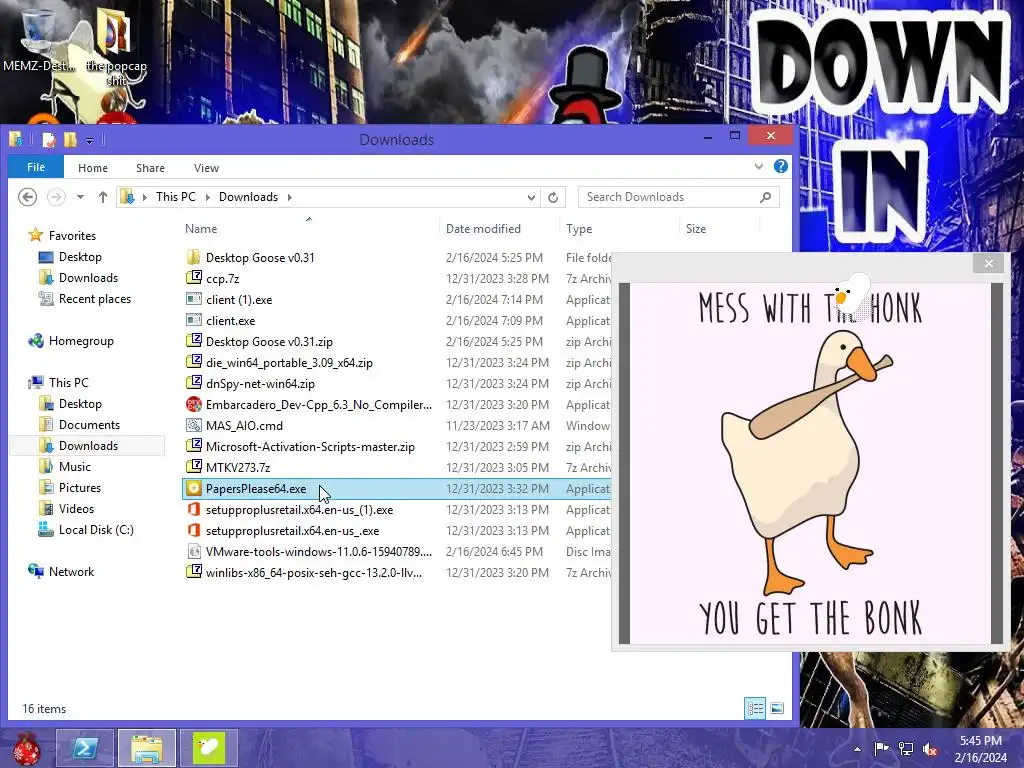
Task: Go back with the Back arrow
Action: (27, 197)
